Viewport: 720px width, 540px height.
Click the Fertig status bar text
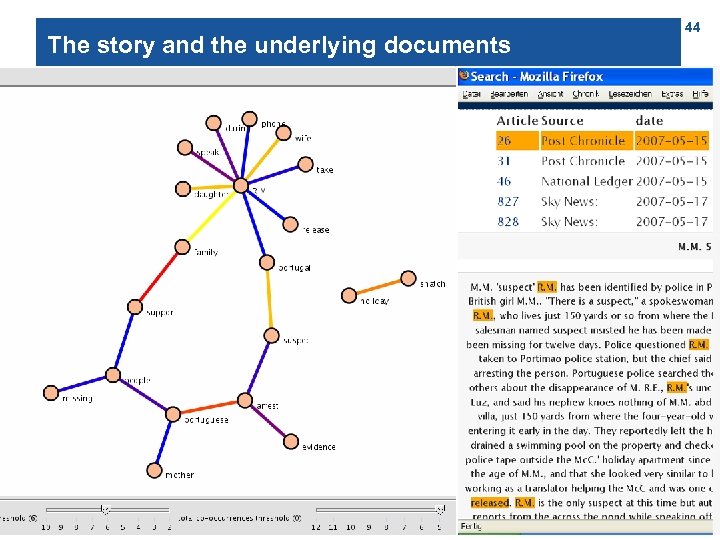click(471, 526)
